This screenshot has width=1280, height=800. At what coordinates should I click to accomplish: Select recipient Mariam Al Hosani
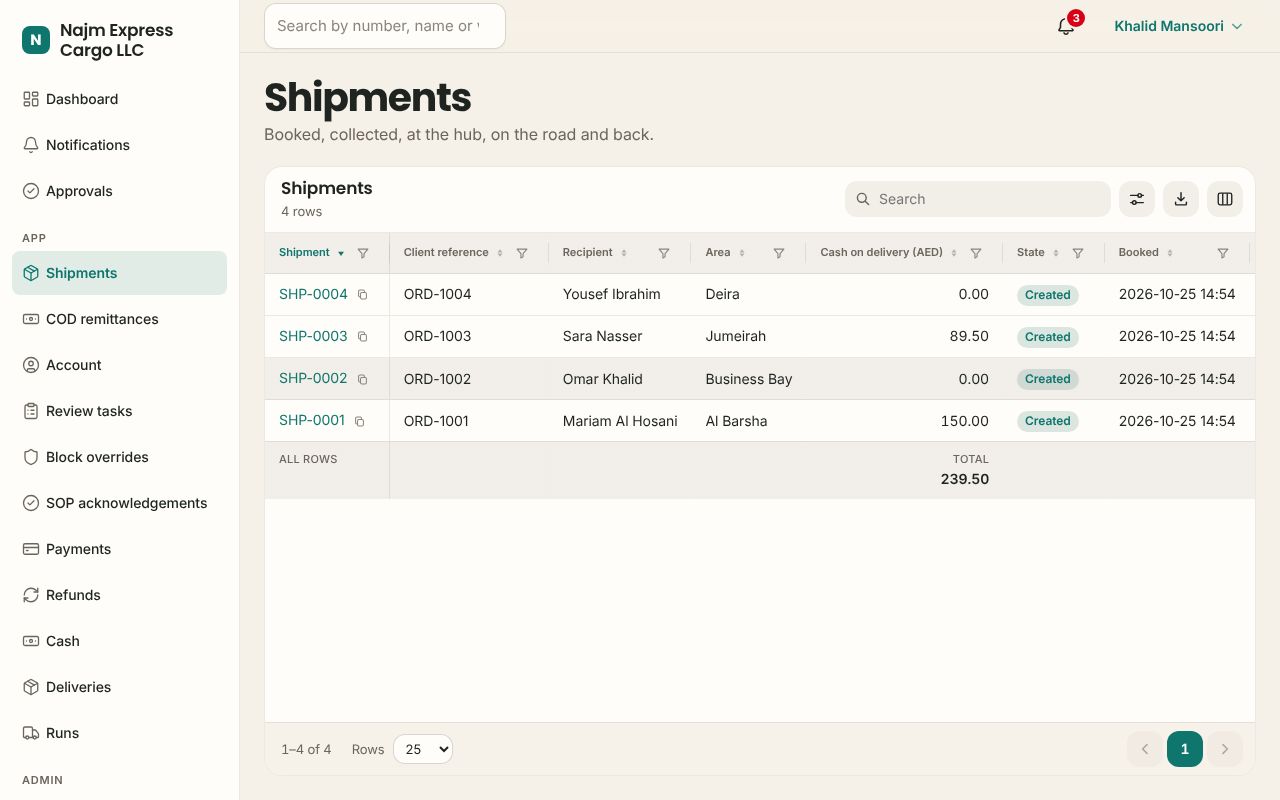click(620, 421)
